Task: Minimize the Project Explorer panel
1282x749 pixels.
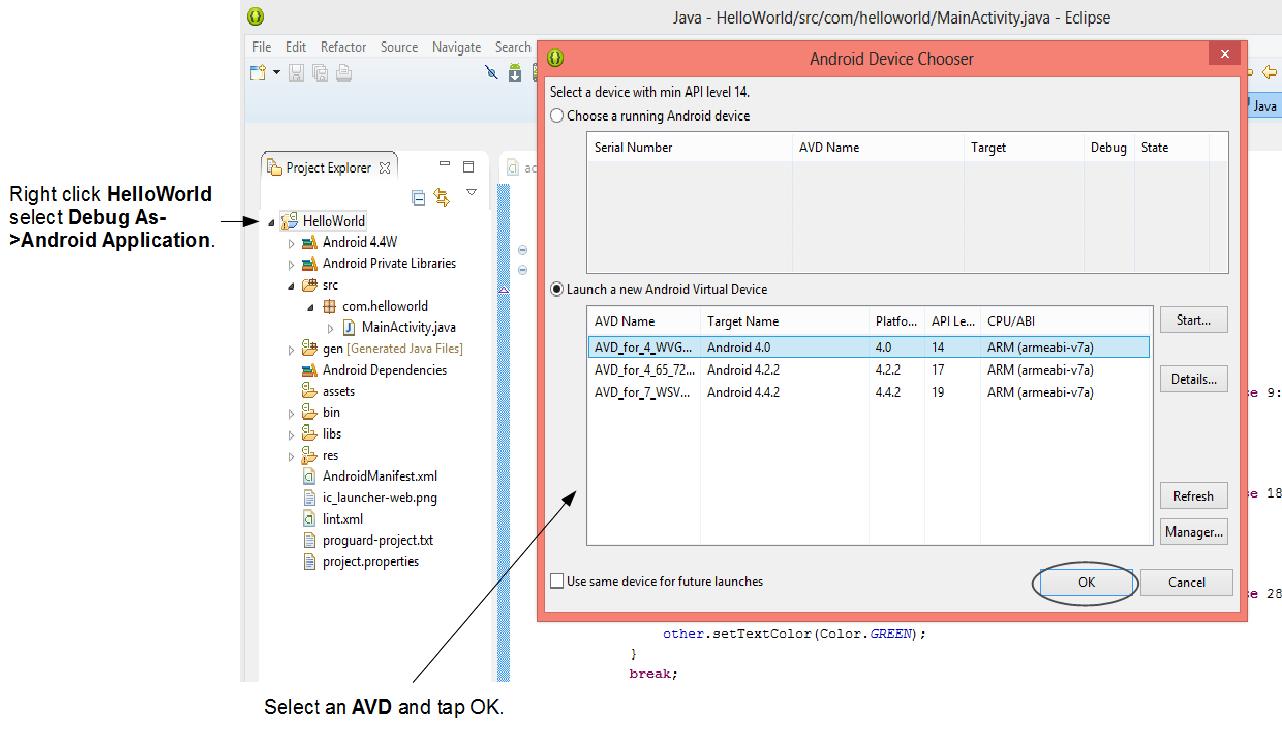Action: [445, 166]
